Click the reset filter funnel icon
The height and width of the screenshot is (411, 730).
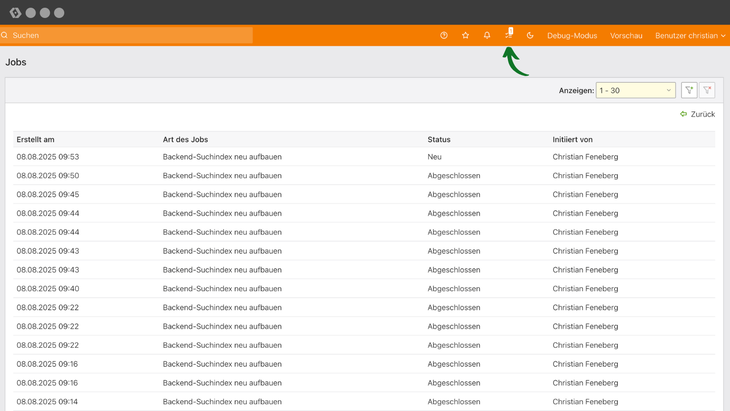(x=707, y=90)
